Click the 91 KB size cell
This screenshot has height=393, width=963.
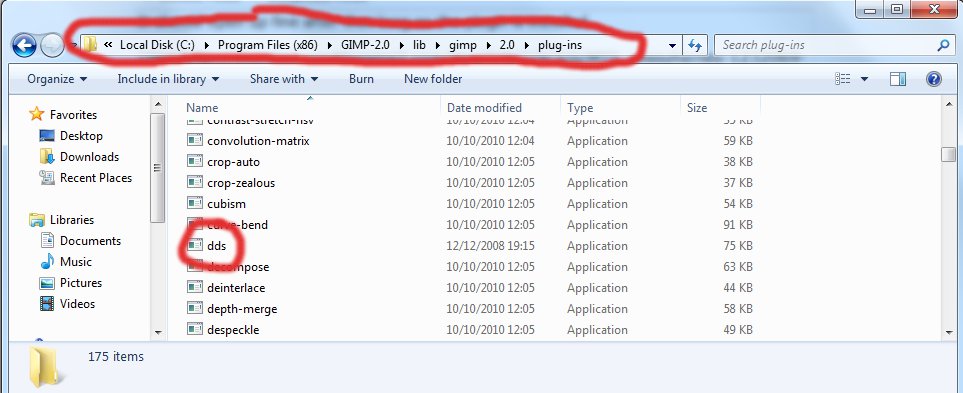(738, 225)
